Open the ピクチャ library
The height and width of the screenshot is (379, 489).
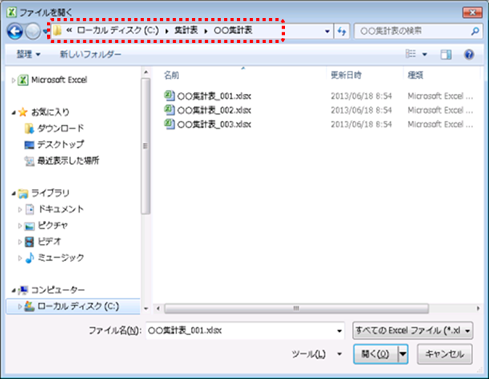[53, 225]
